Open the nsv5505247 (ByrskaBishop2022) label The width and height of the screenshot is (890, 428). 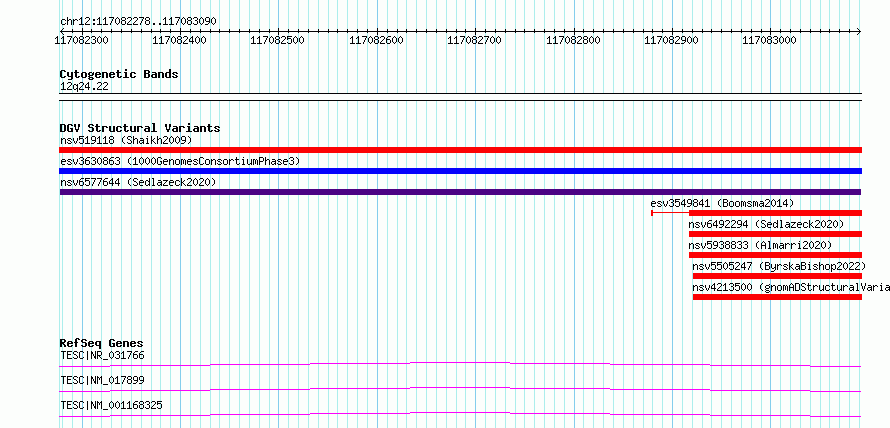point(779,266)
